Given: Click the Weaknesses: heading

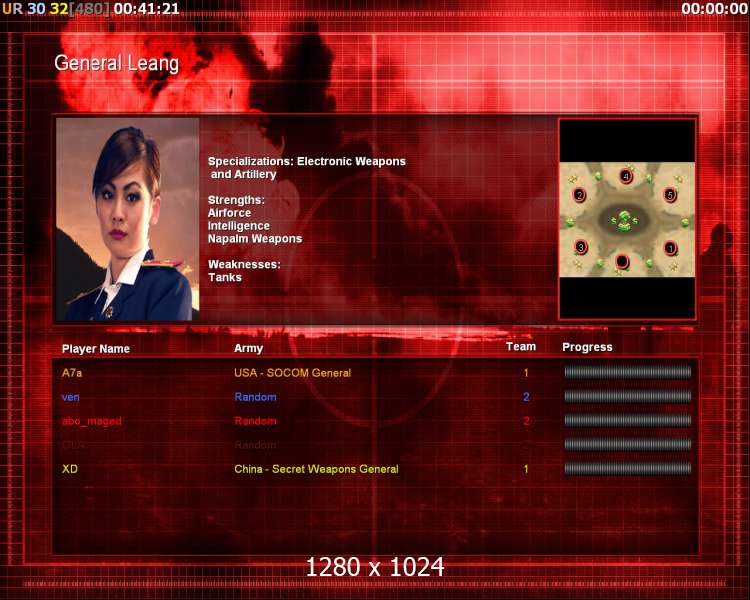Looking at the screenshot, I should pos(244,264).
